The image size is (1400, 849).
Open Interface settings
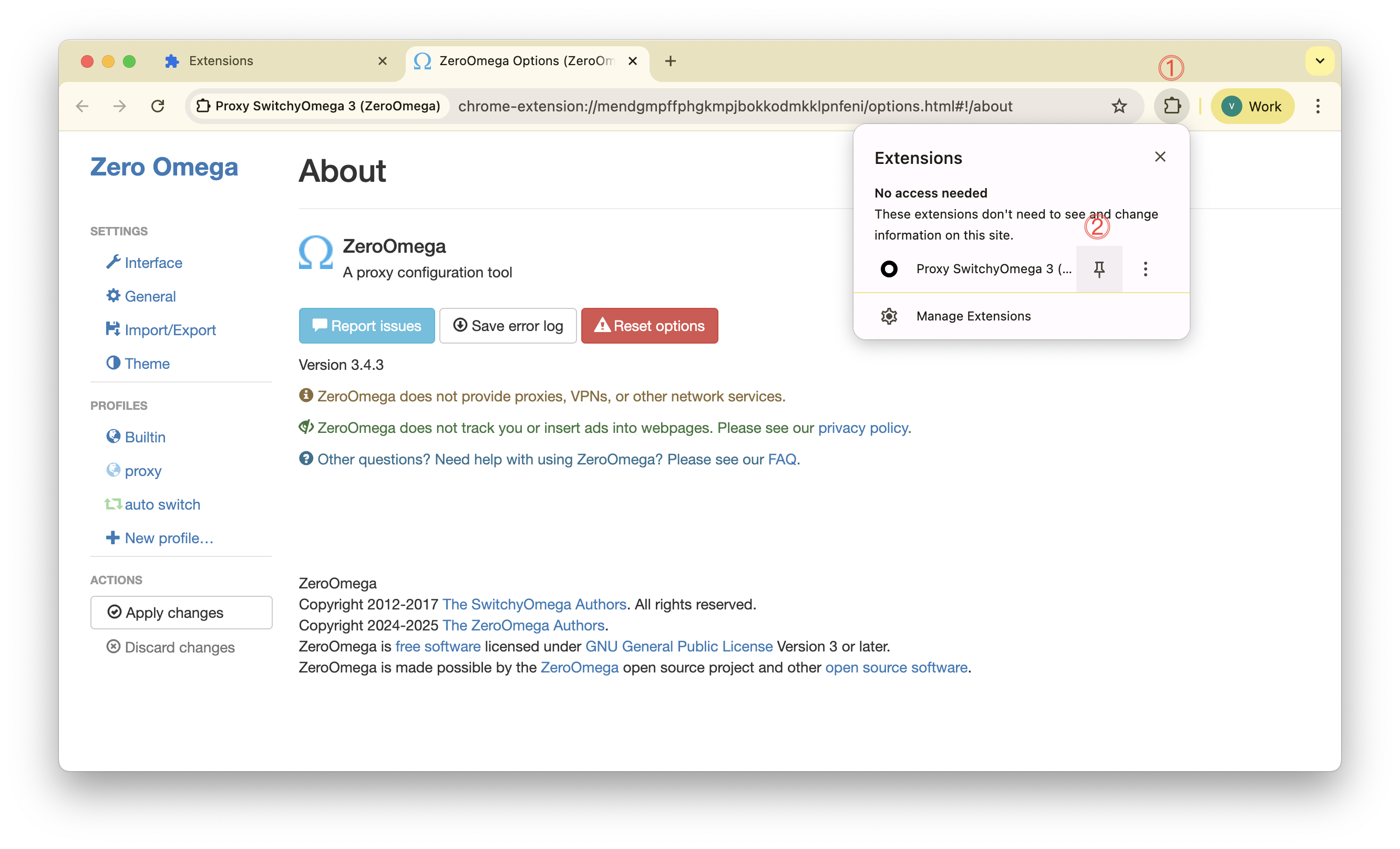[x=145, y=263]
